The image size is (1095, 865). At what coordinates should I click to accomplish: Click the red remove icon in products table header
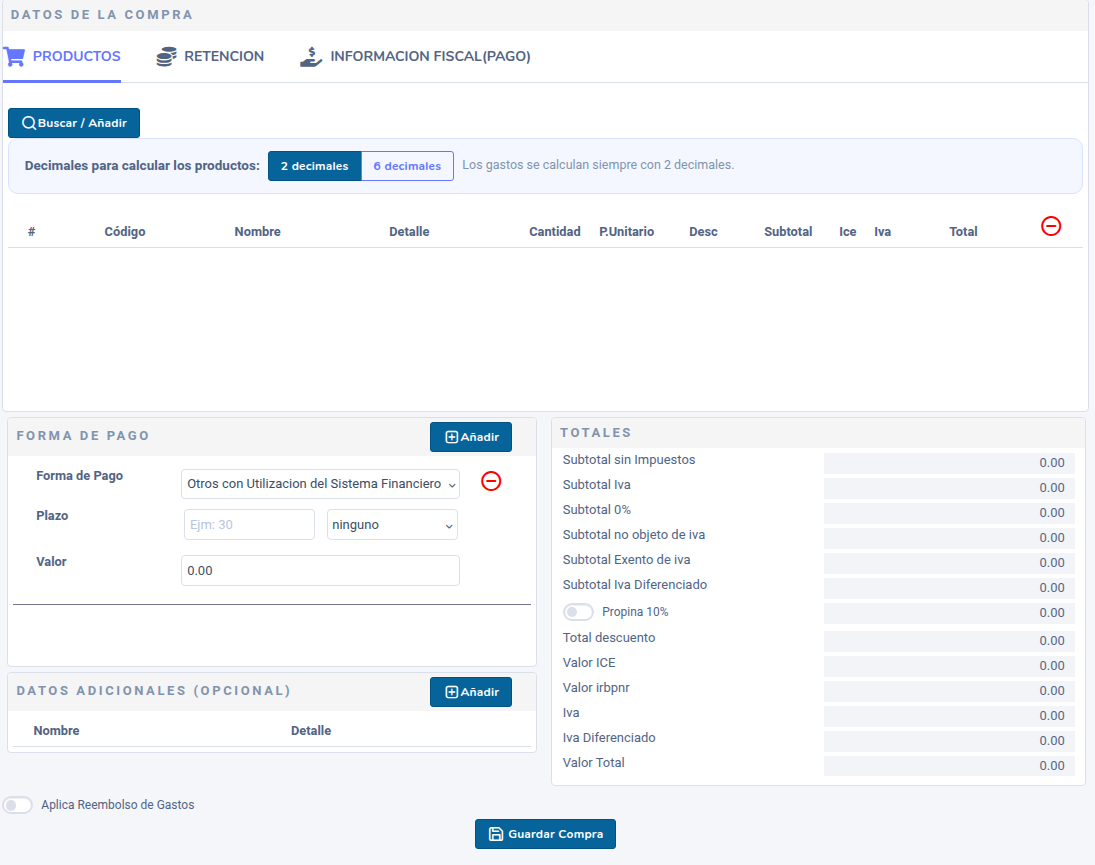(1050, 226)
